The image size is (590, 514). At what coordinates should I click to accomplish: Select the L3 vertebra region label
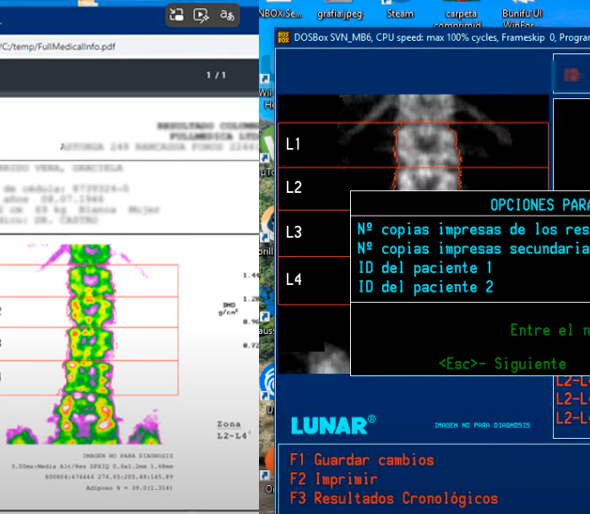[294, 232]
